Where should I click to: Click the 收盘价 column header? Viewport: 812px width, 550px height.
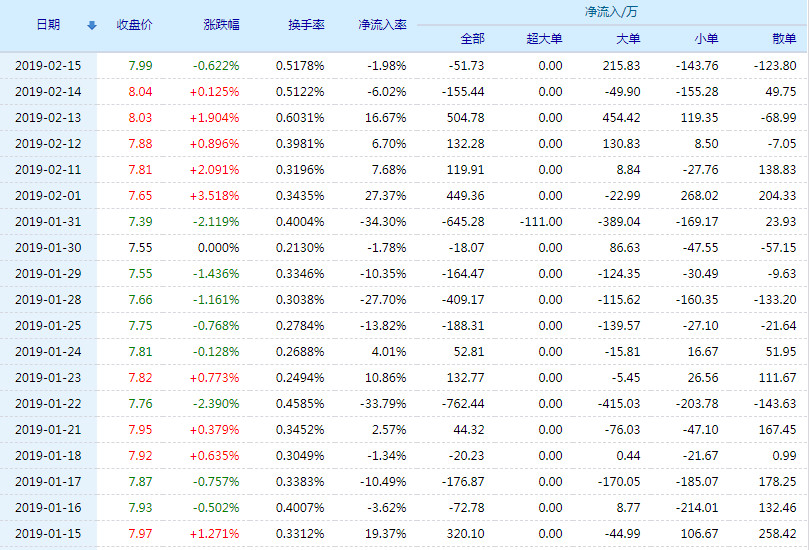(134, 24)
